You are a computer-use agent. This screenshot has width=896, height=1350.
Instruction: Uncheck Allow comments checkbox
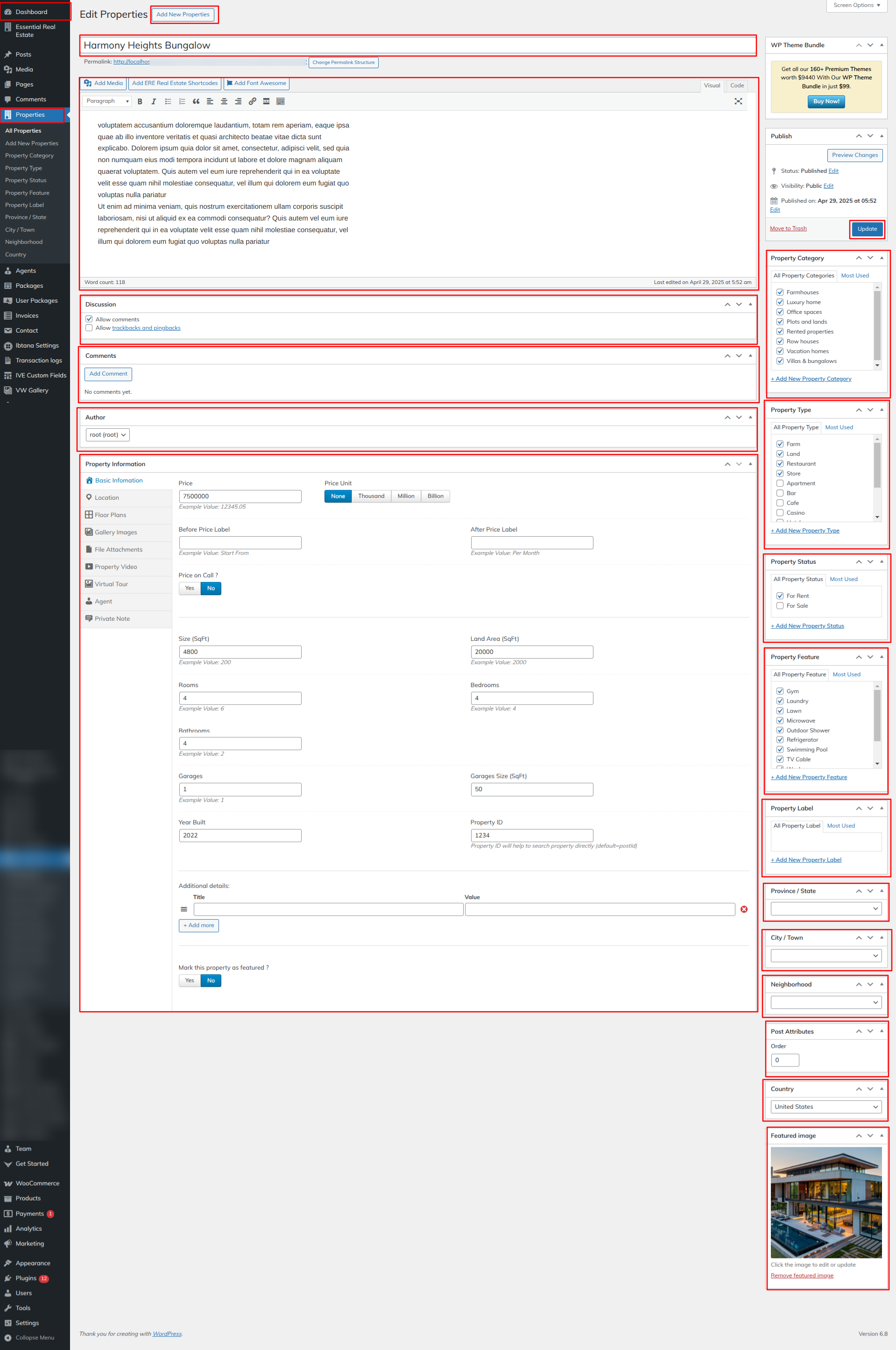(89, 319)
